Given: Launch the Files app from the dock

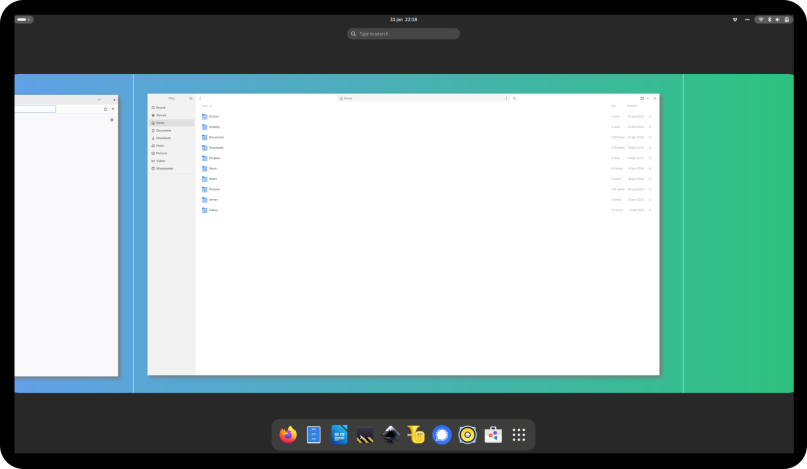Looking at the screenshot, I should pyautogui.click(x=313, y=435).
